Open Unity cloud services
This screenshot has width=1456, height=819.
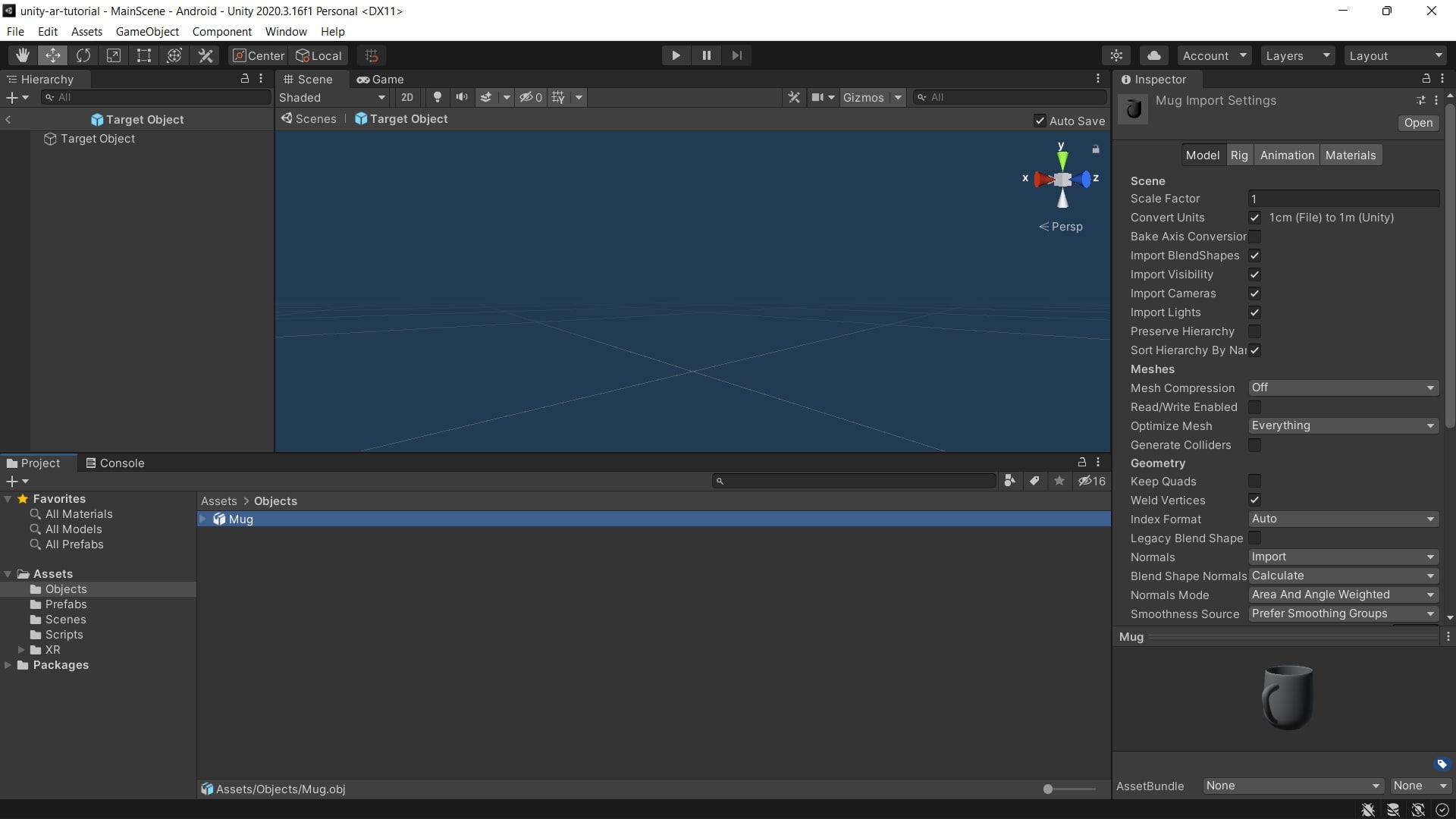(1153, 55)
